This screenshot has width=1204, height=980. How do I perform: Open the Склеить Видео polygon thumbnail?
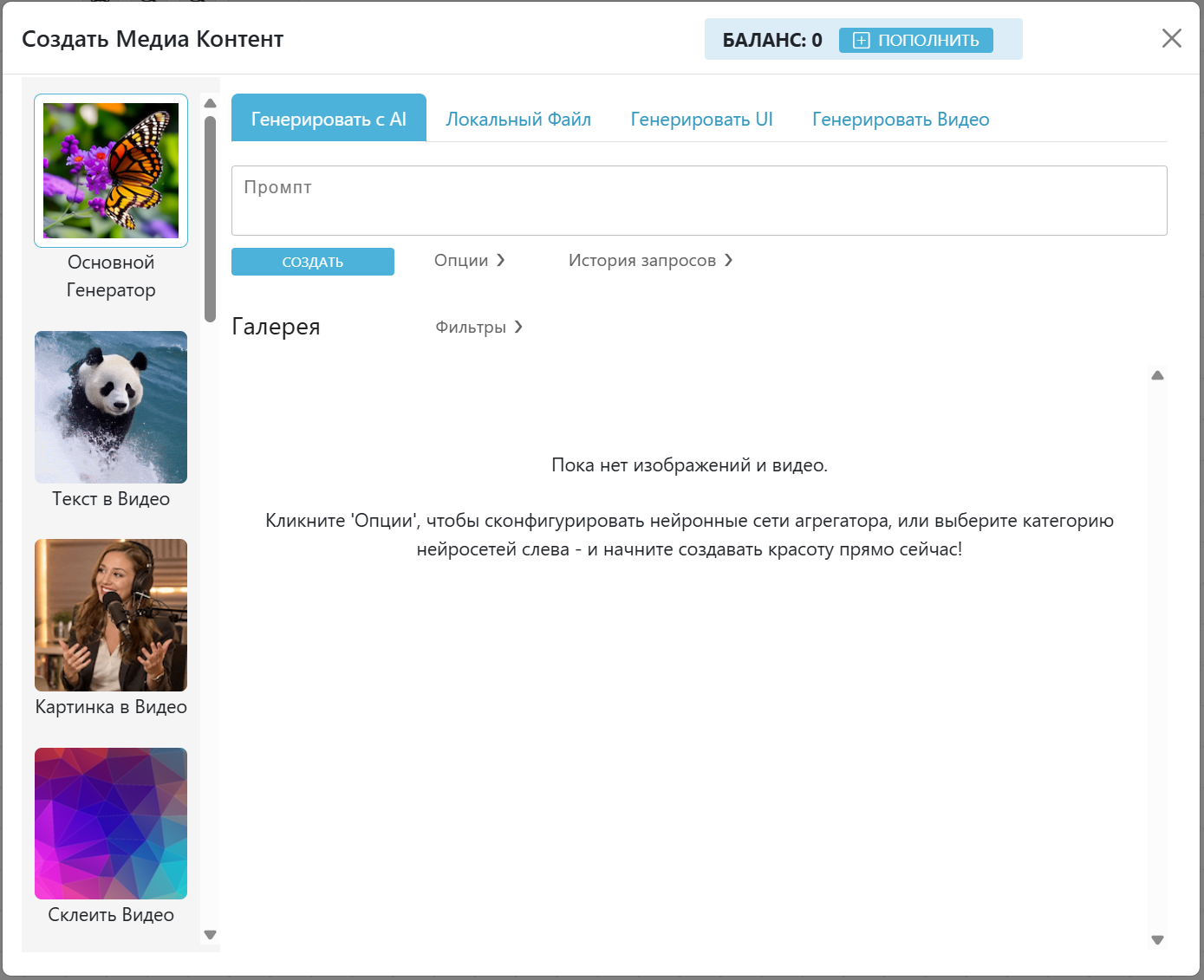pyautogui.click(x=111, y=822)
